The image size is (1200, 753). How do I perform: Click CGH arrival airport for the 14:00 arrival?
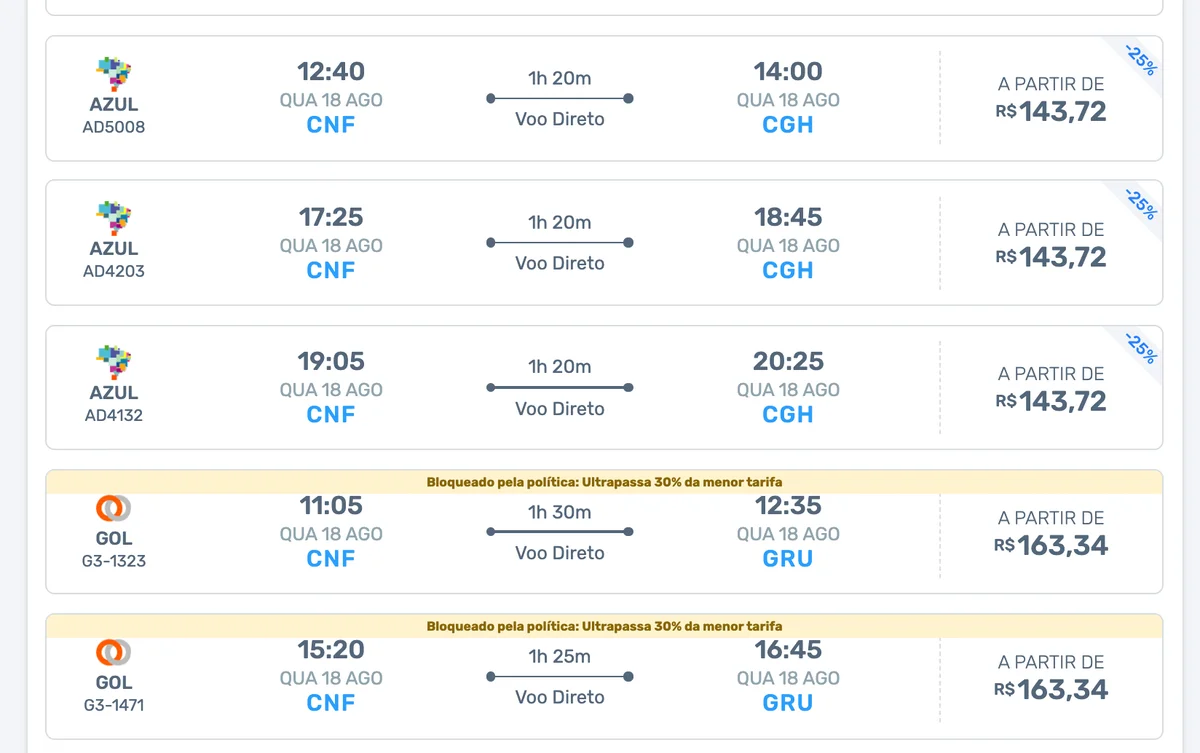[x=788, y=125]
